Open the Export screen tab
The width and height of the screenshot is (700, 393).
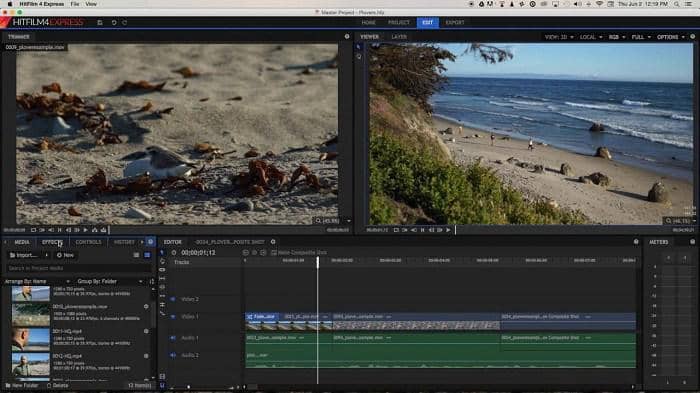[x=455, y=22]
